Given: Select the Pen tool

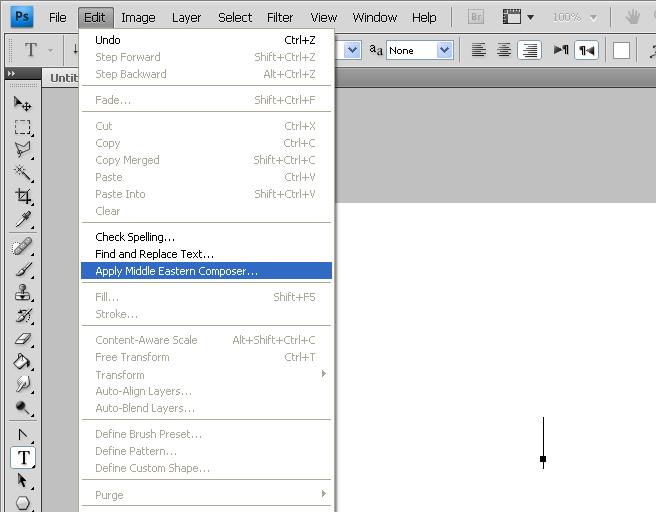Looking at the screenshot, I should point(23,435).
